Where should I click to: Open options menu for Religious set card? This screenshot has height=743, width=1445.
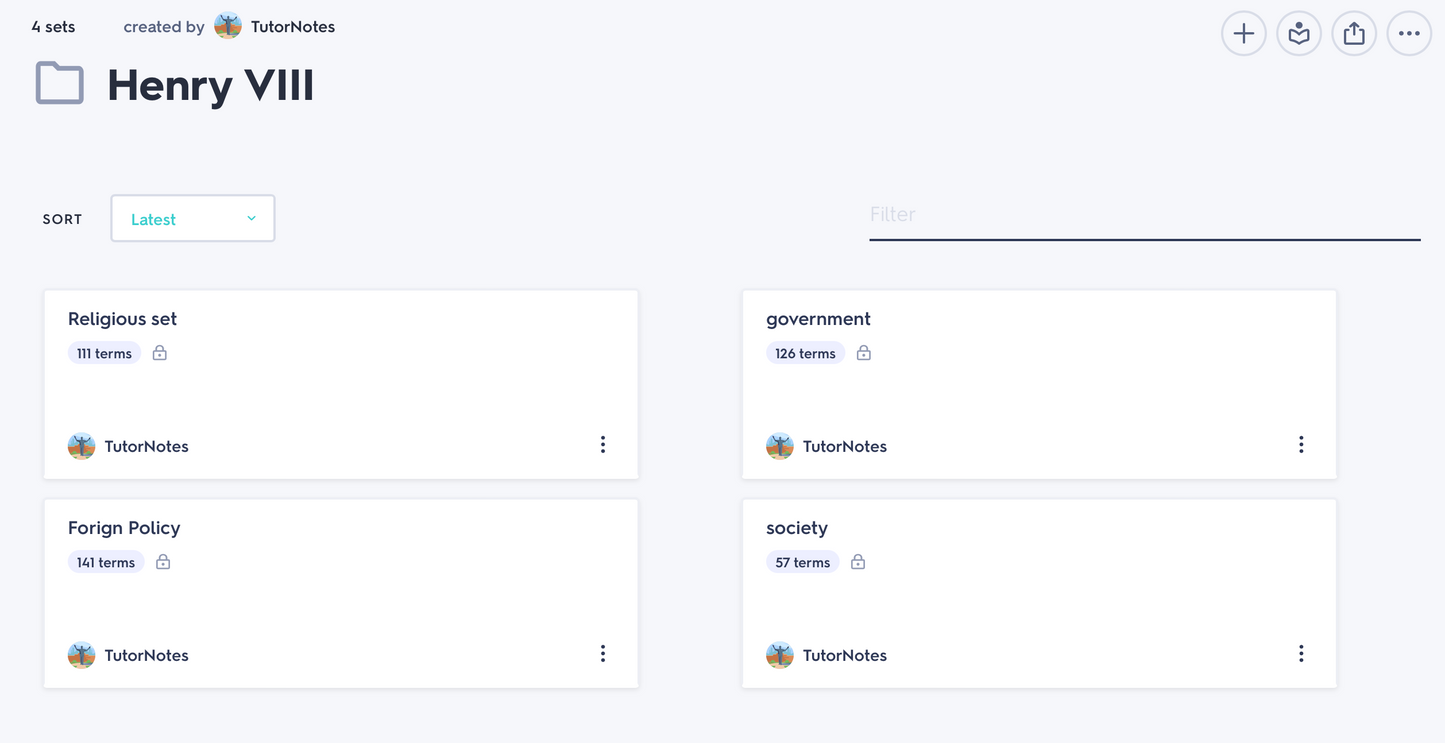[603, 445]
